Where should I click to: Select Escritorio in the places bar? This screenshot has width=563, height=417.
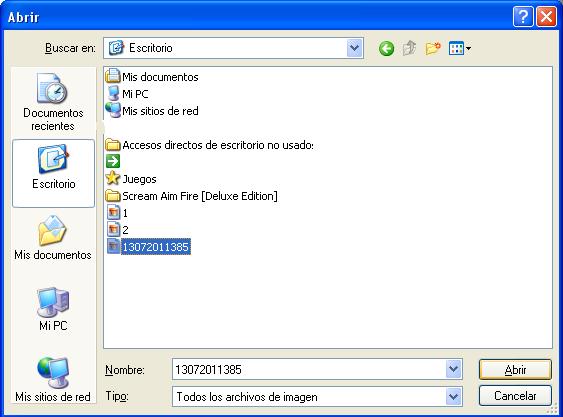[x=53, y=173]
